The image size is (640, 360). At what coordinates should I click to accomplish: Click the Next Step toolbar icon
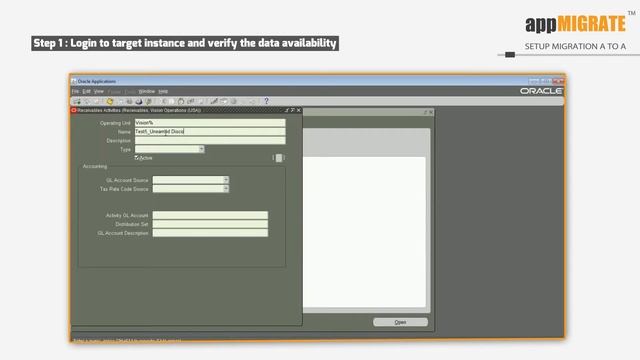121,101
